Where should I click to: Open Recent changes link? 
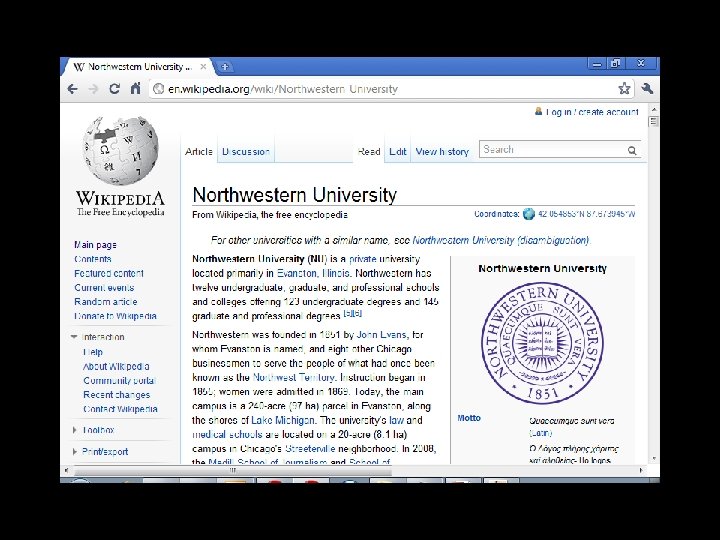coord(117,395)
